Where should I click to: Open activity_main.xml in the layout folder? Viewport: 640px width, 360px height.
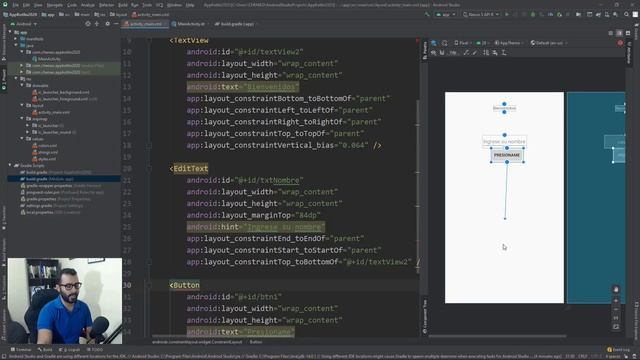click(x=51, y=112)
